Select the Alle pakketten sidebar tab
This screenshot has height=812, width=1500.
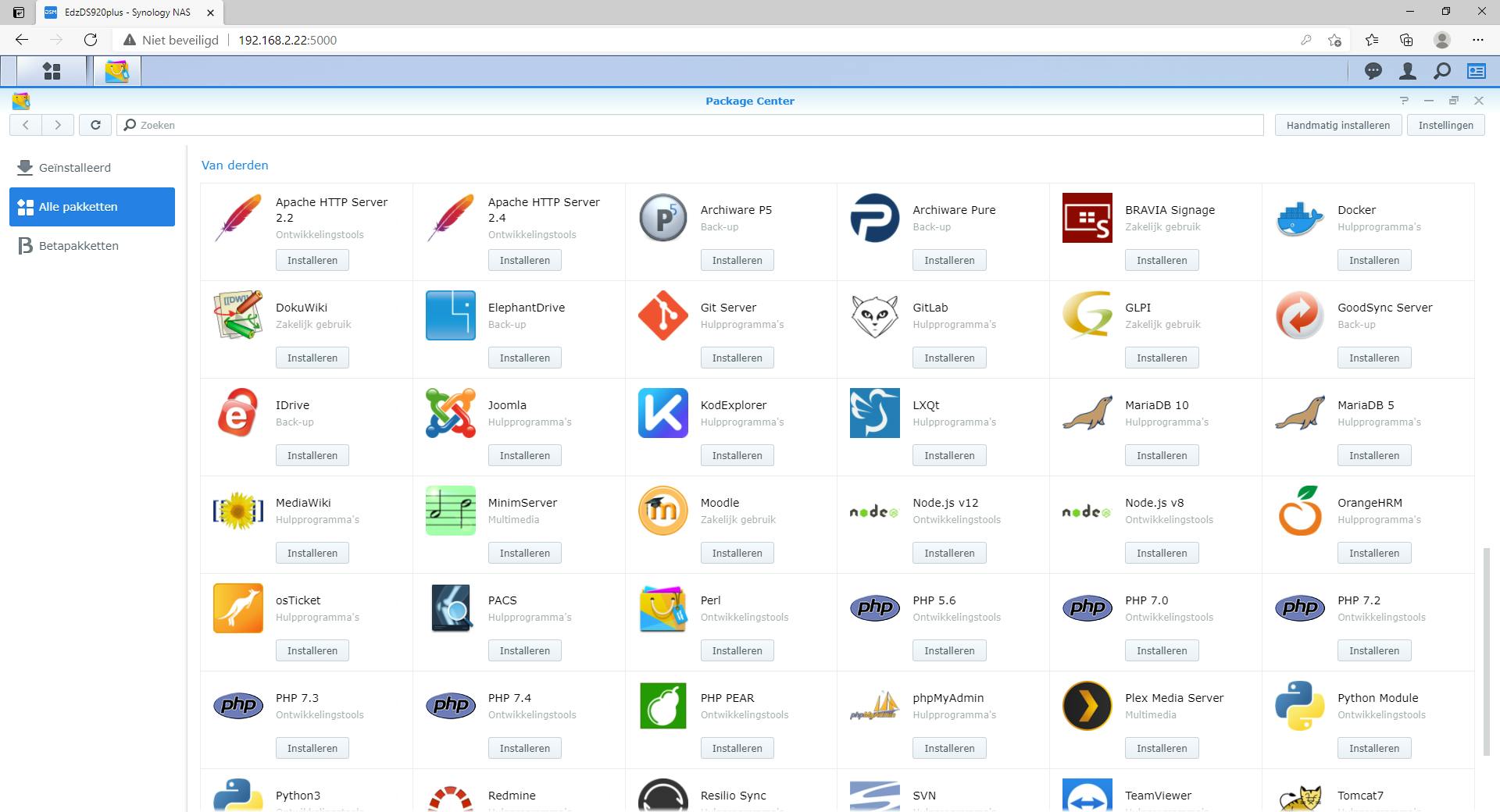(x=92, y=207)
